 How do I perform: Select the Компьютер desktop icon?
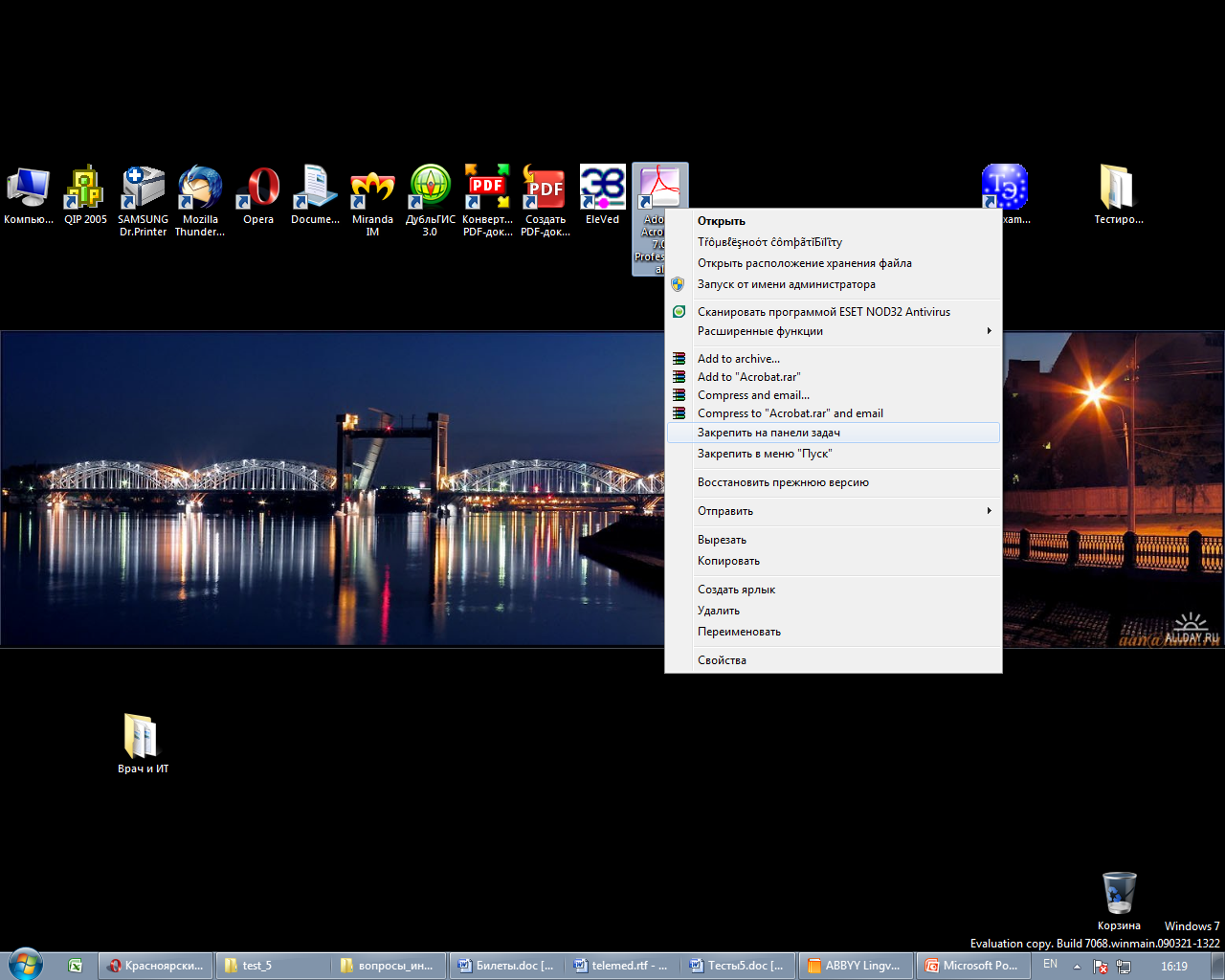pyautogui.click(x=29, y=195)
